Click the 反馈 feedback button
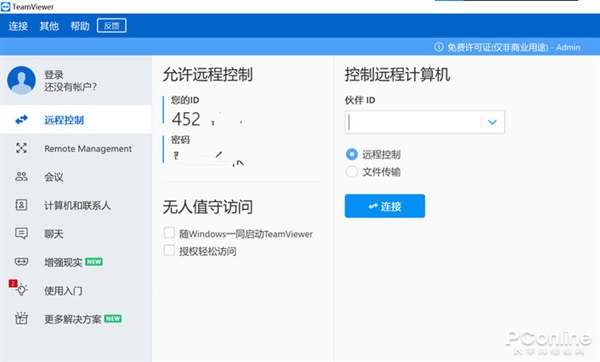600x362 pixels. 111,26
